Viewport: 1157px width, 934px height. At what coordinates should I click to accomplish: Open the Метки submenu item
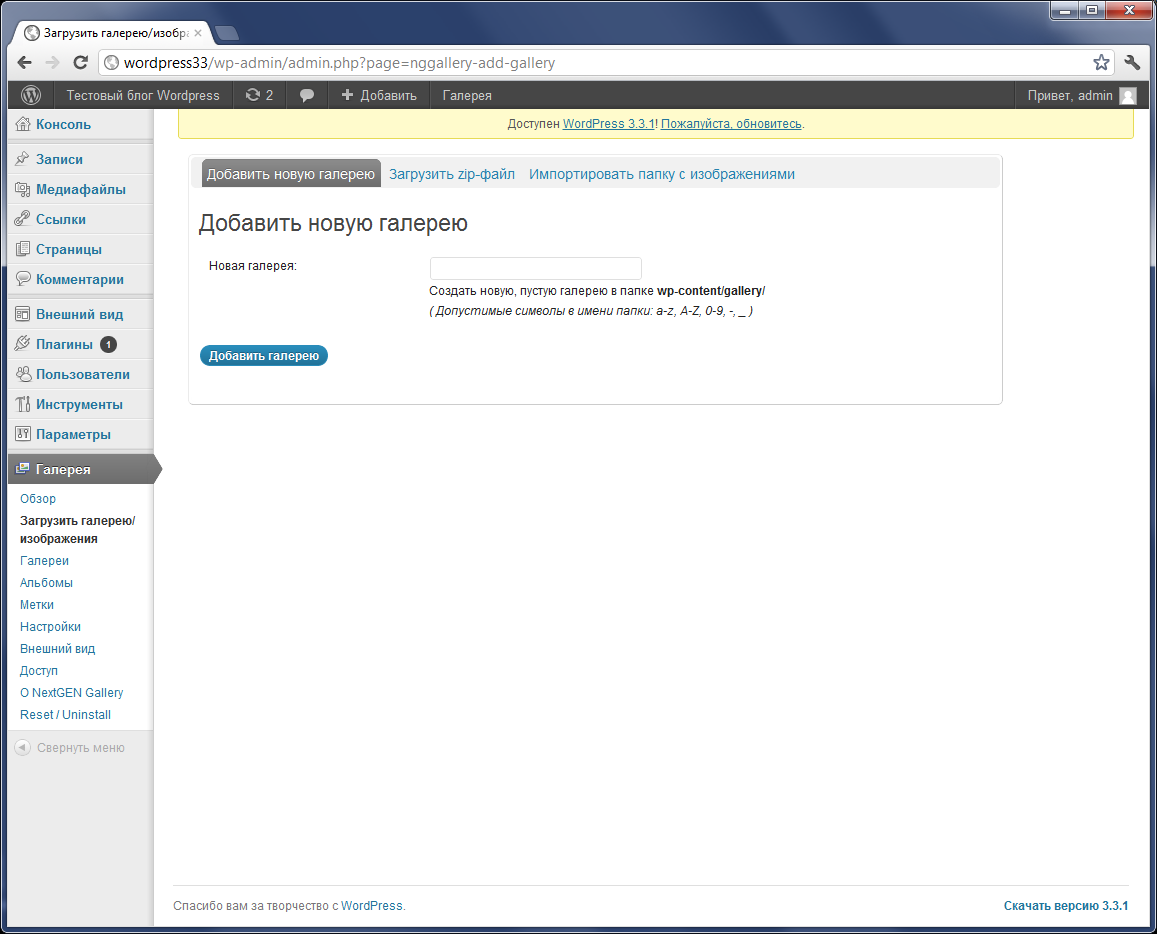[37, 605]
